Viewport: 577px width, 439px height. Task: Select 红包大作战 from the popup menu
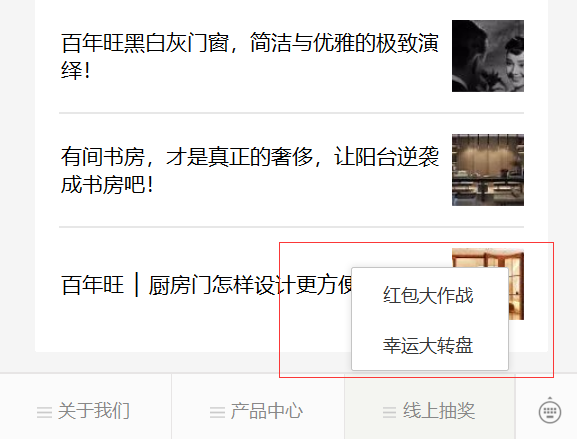[x=430, y=295]
